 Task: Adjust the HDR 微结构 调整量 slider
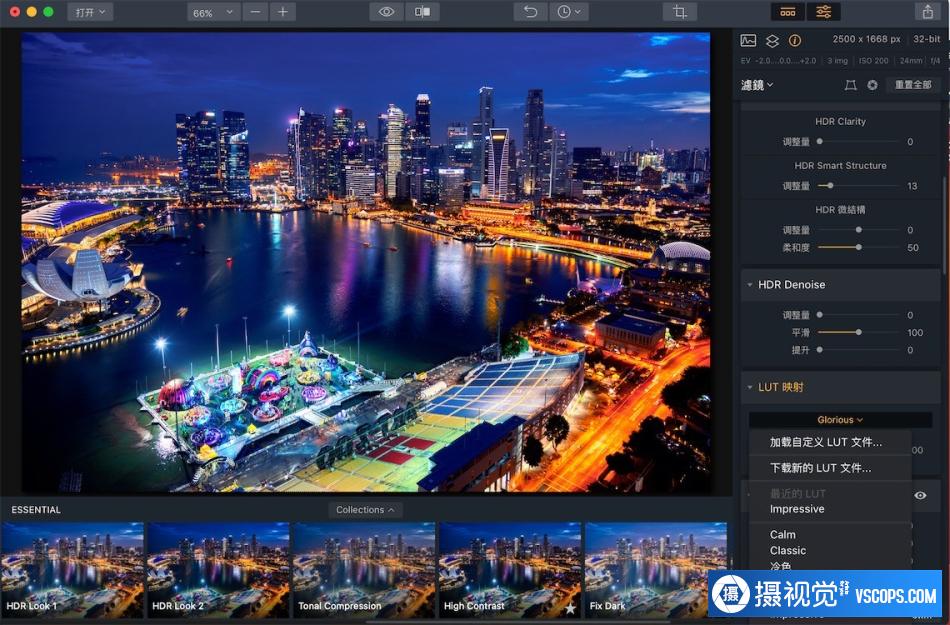pos(859,230)
